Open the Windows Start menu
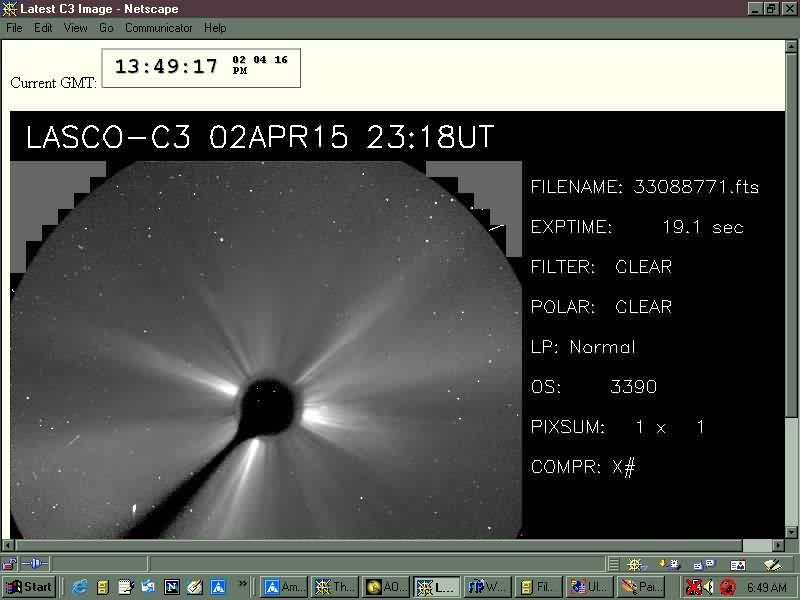Image resolution: width=800 pixels, height=600 pixels. coord(29,587)
